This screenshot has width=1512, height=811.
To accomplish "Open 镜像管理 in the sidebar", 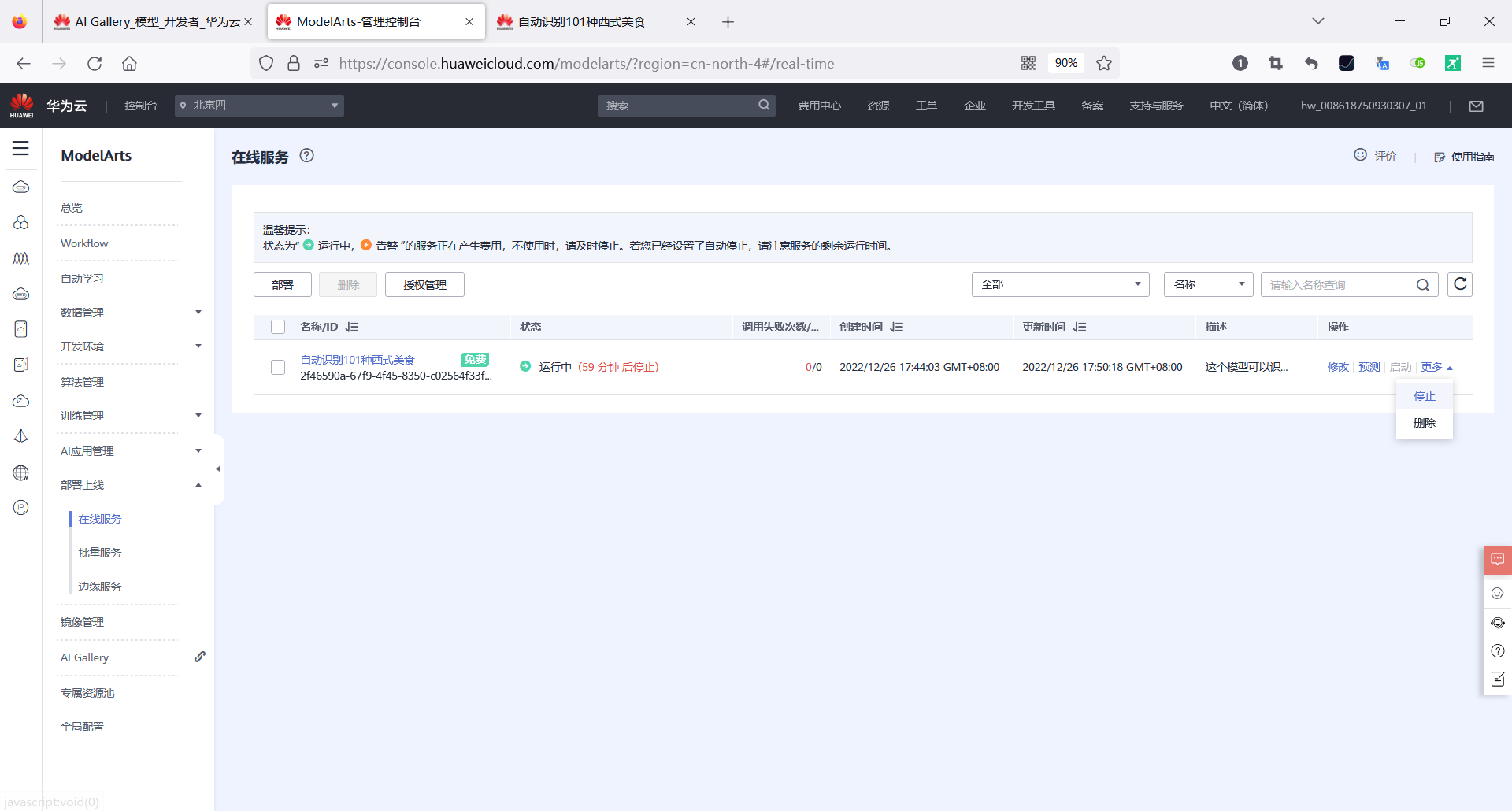I will pos(82,622).
